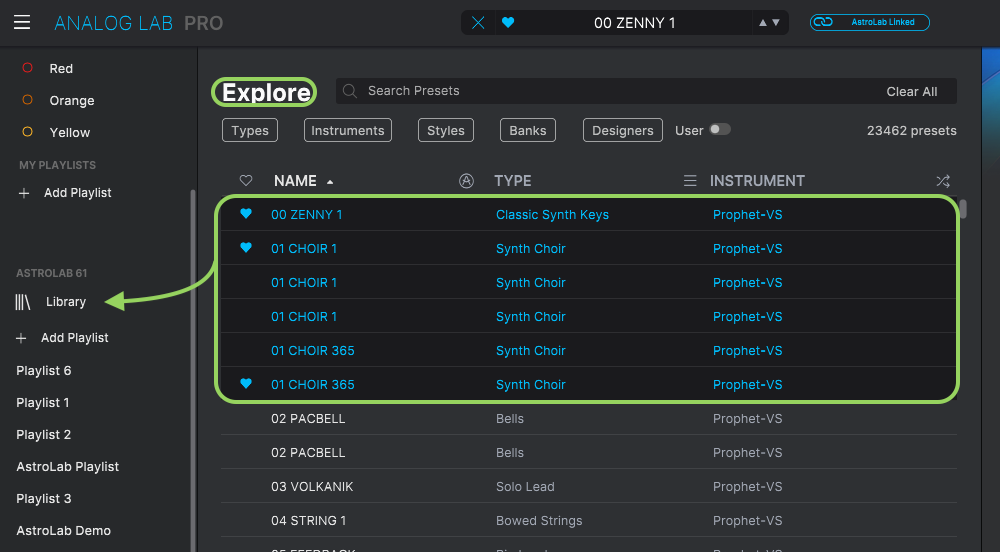Open the AstroLab Demo playlist

[x=63, y=530]
